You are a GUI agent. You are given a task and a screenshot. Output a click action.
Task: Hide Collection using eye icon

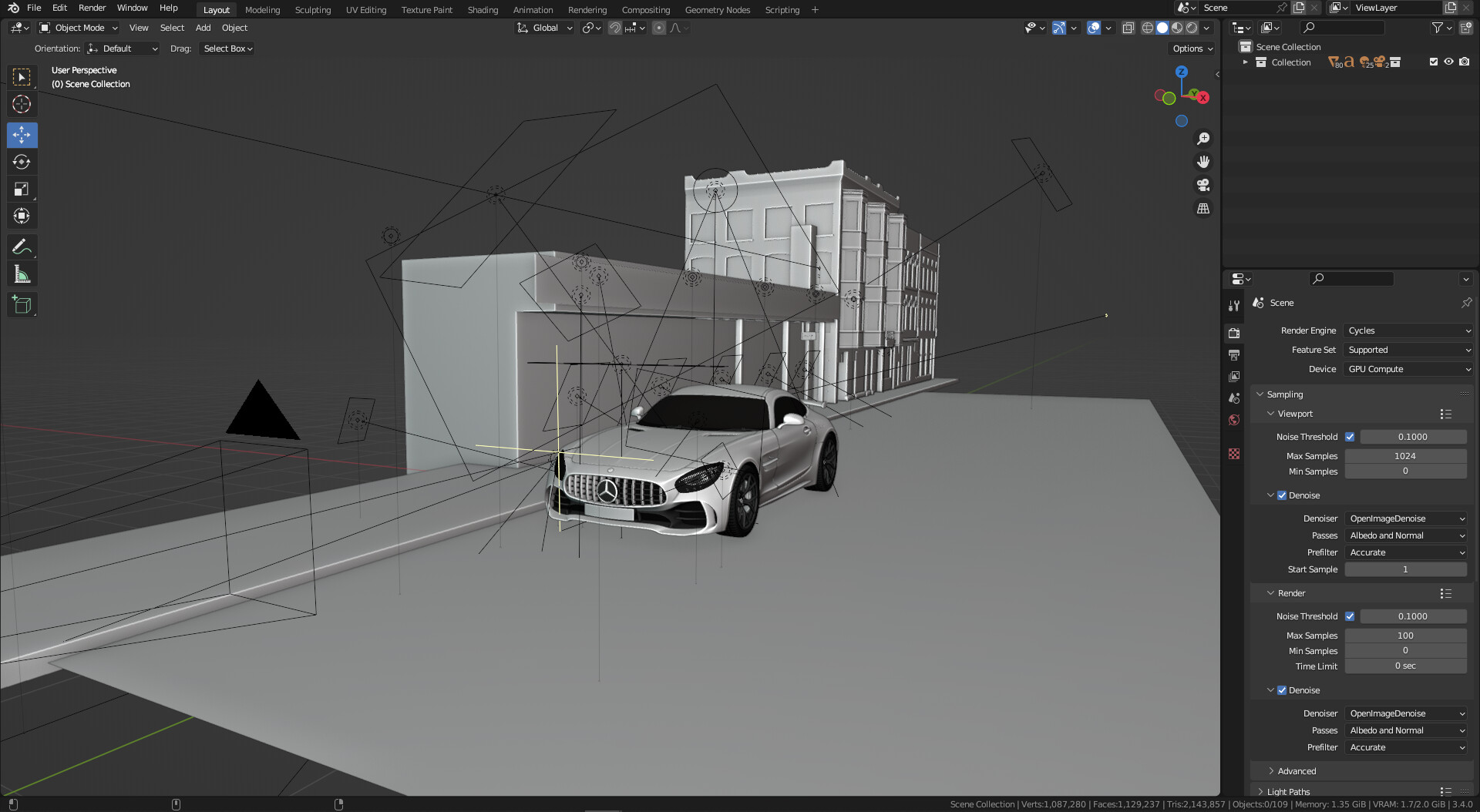point(1448,62)
